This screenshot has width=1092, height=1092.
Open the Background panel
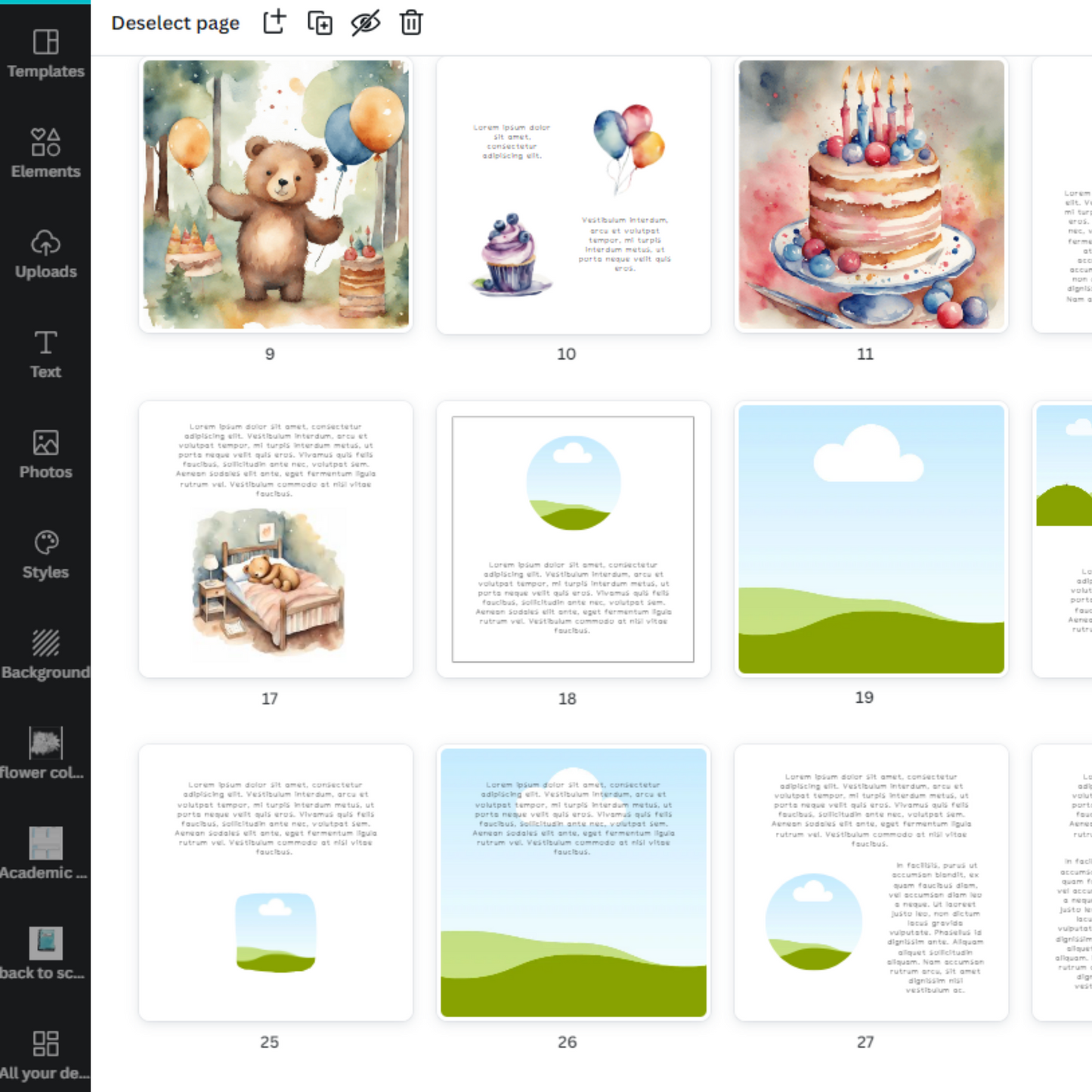click(45, 654)
